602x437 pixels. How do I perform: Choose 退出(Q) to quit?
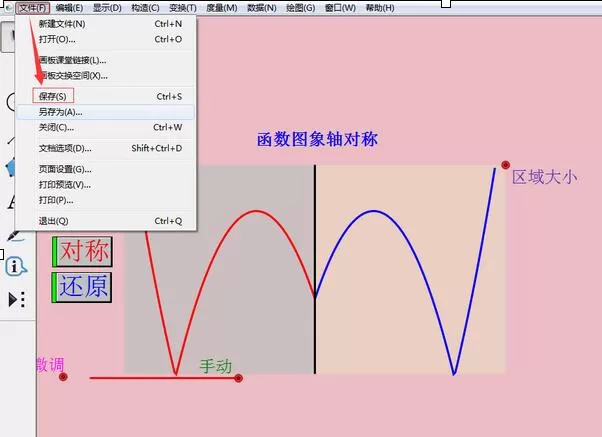tap(106, 221)
